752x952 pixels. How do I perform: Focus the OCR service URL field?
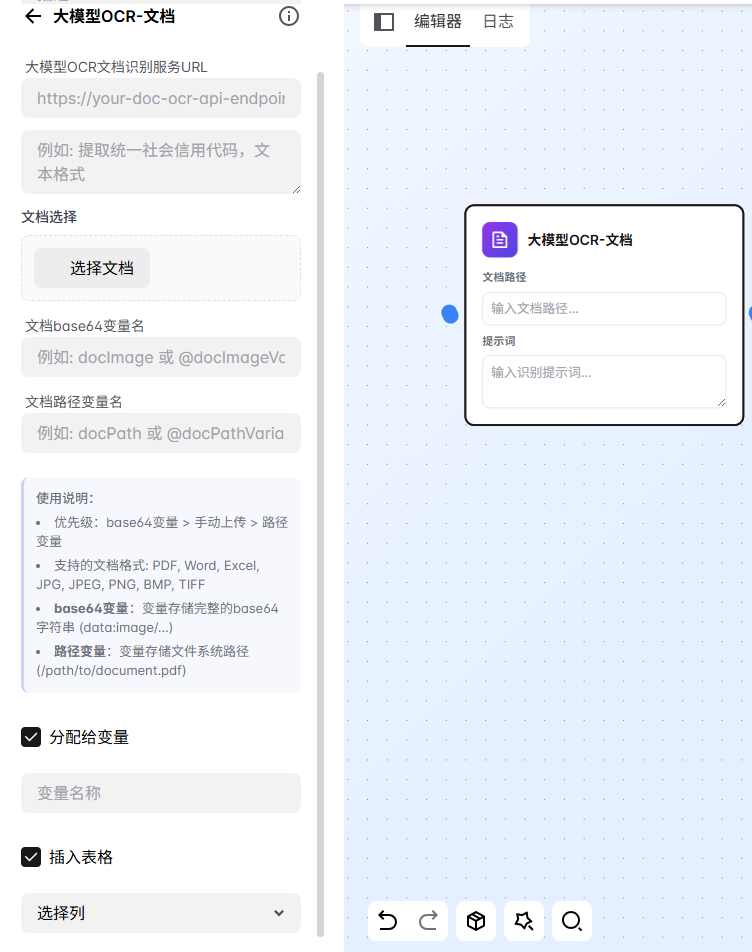pos(161,98)
